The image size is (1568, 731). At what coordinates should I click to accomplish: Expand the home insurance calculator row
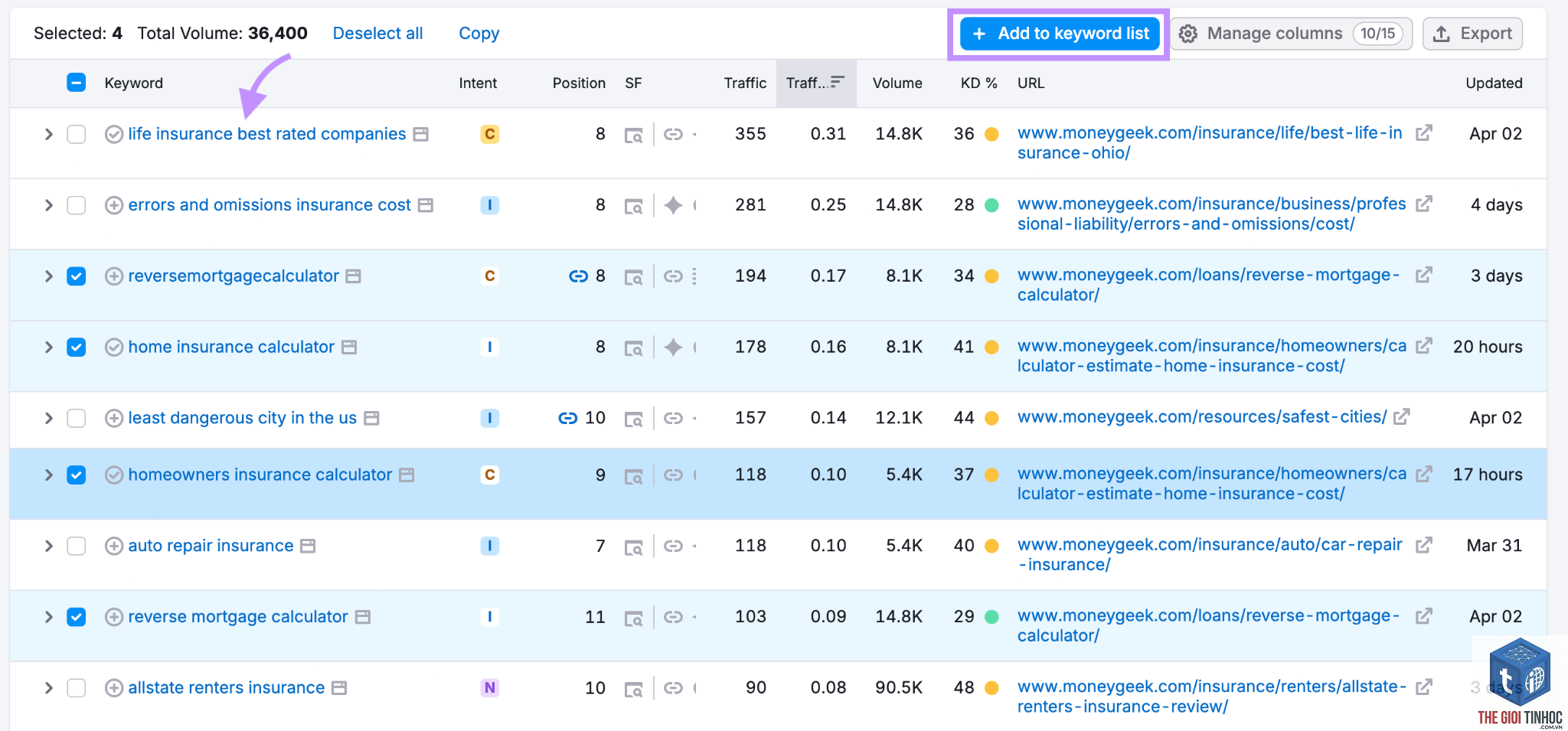click(x=48, y=348)
